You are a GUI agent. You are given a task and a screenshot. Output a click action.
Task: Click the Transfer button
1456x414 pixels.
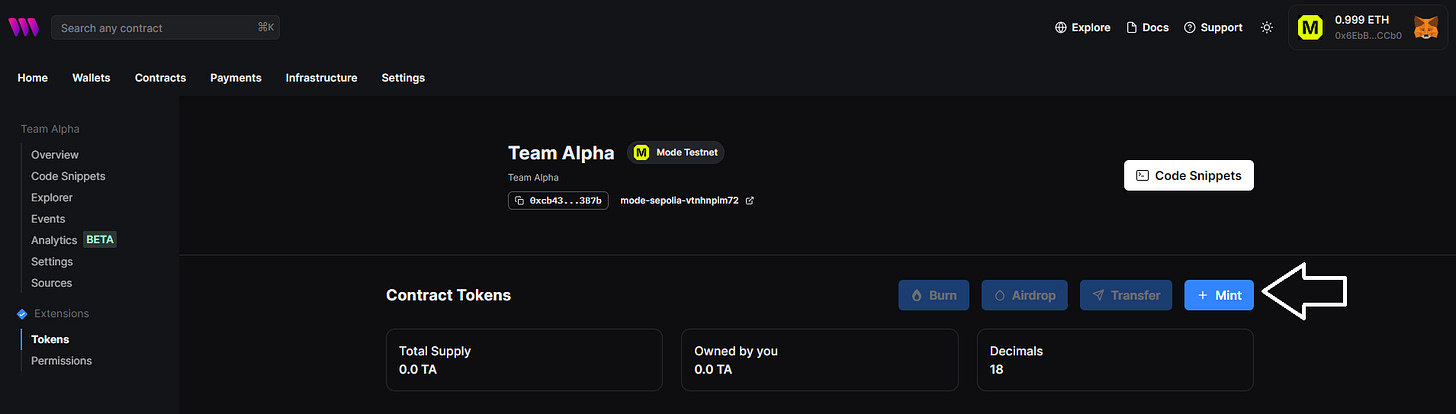click(1126, 295)
